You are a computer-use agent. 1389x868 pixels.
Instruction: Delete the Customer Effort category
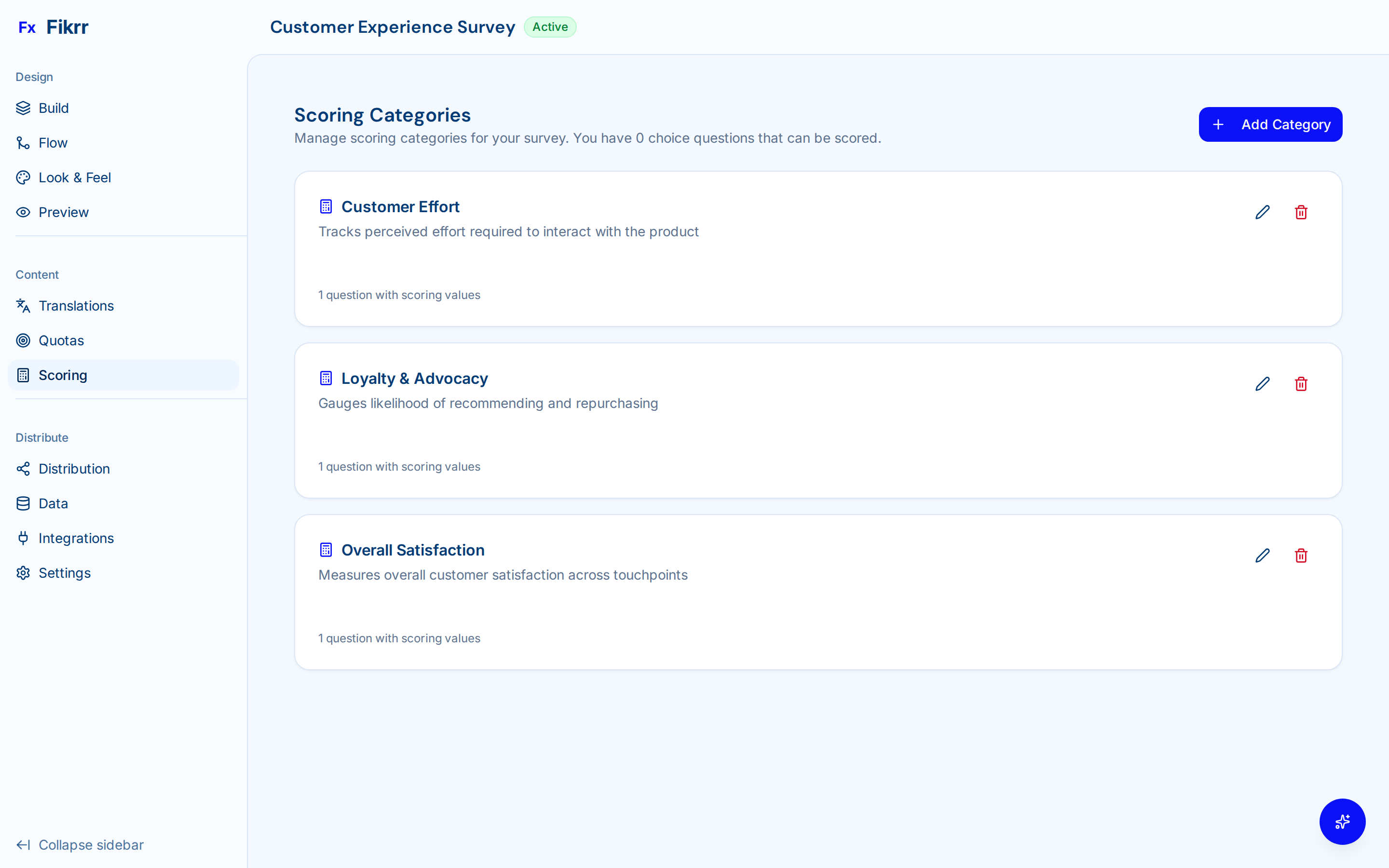1301,212
